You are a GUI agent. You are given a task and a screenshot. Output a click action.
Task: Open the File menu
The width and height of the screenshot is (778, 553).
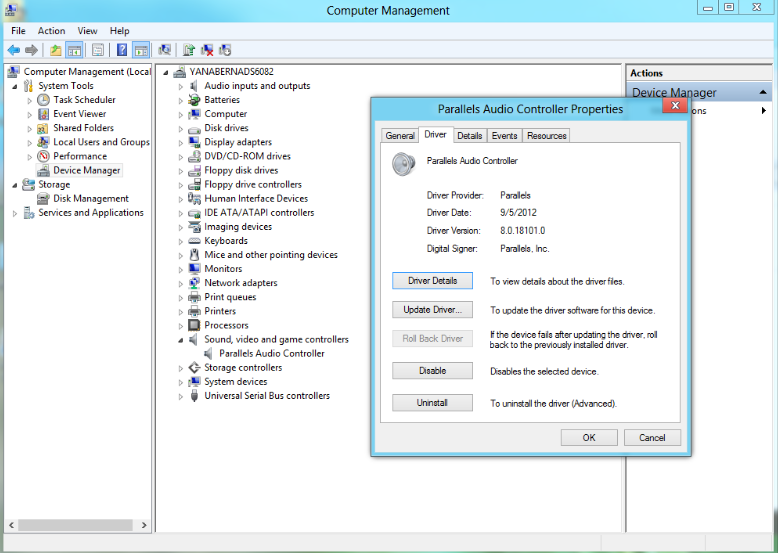(18, 31)
